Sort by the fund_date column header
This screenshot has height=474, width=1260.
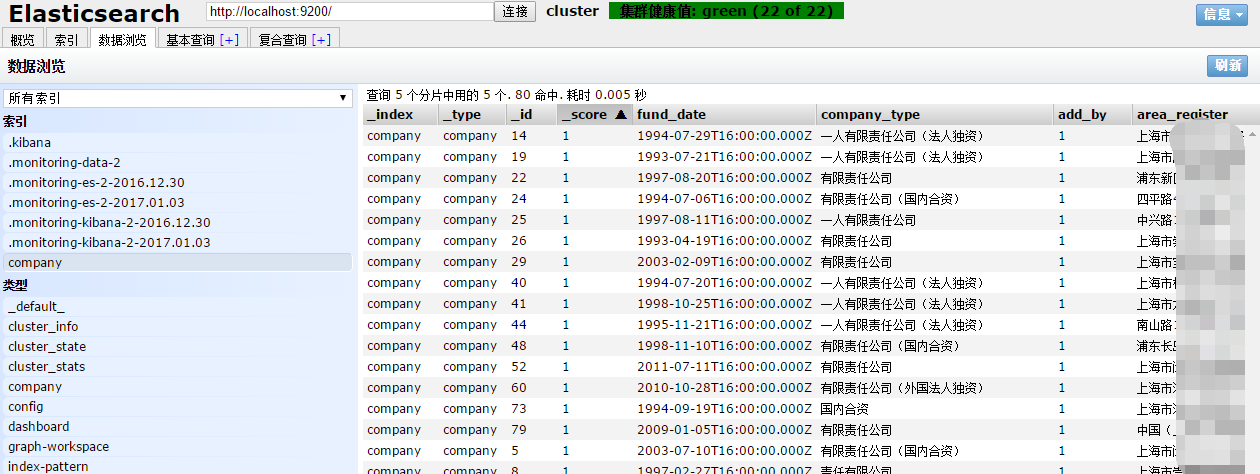[724, 115]
